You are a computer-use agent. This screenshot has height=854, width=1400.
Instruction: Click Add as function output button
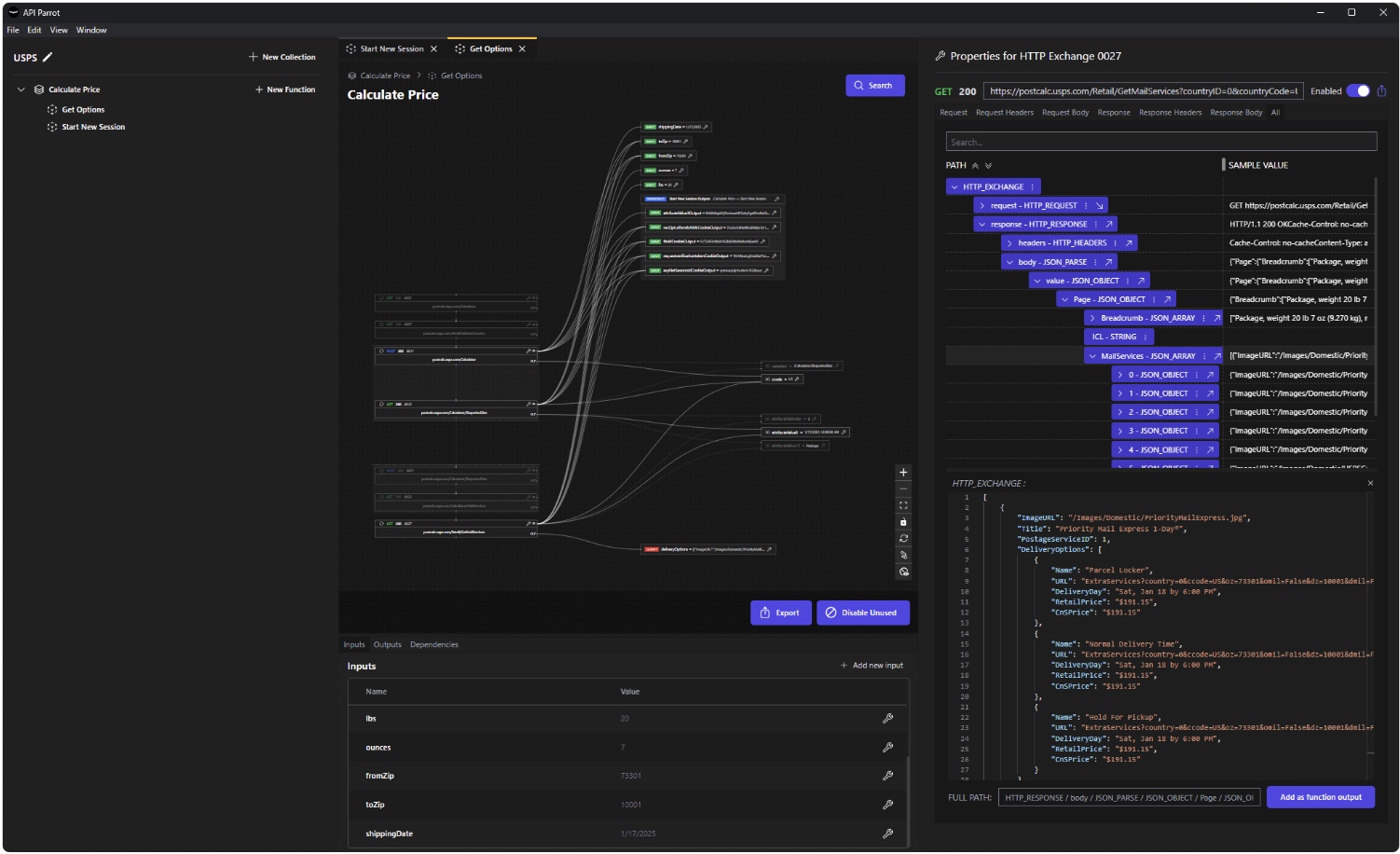coord(1320,798)
